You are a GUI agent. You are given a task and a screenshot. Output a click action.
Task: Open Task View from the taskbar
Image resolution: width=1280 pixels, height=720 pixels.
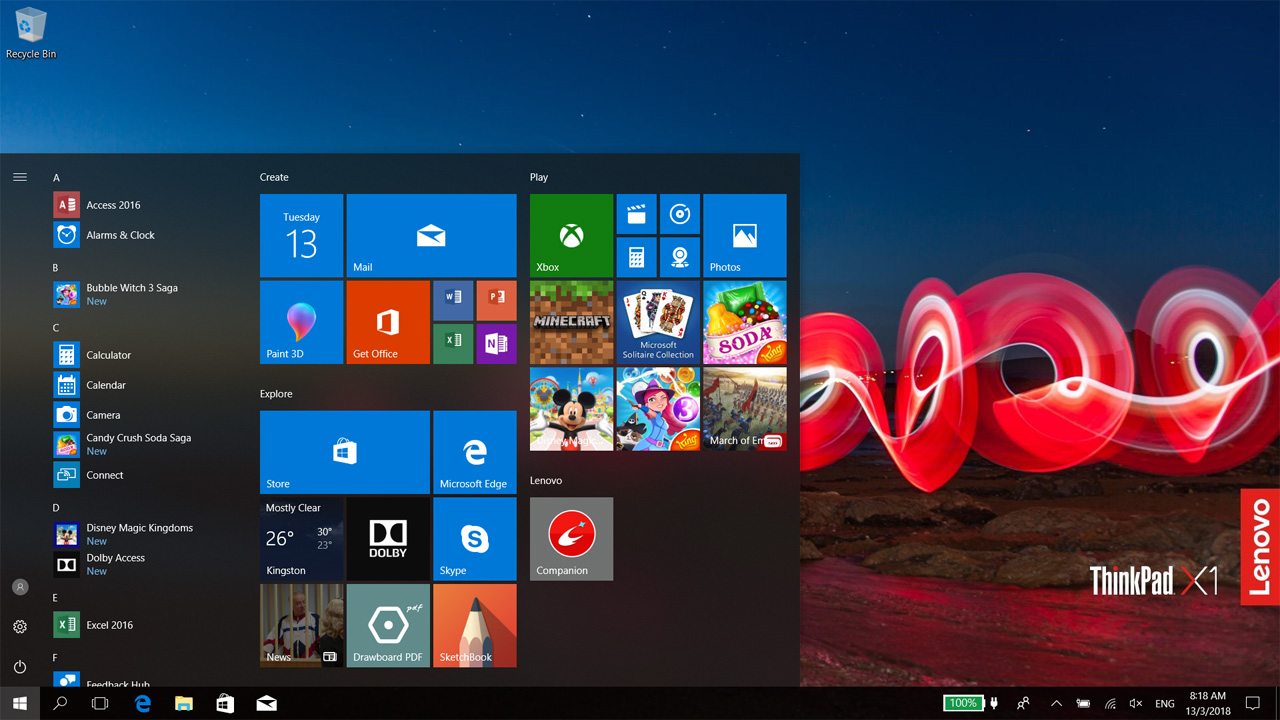click(100, 704)
